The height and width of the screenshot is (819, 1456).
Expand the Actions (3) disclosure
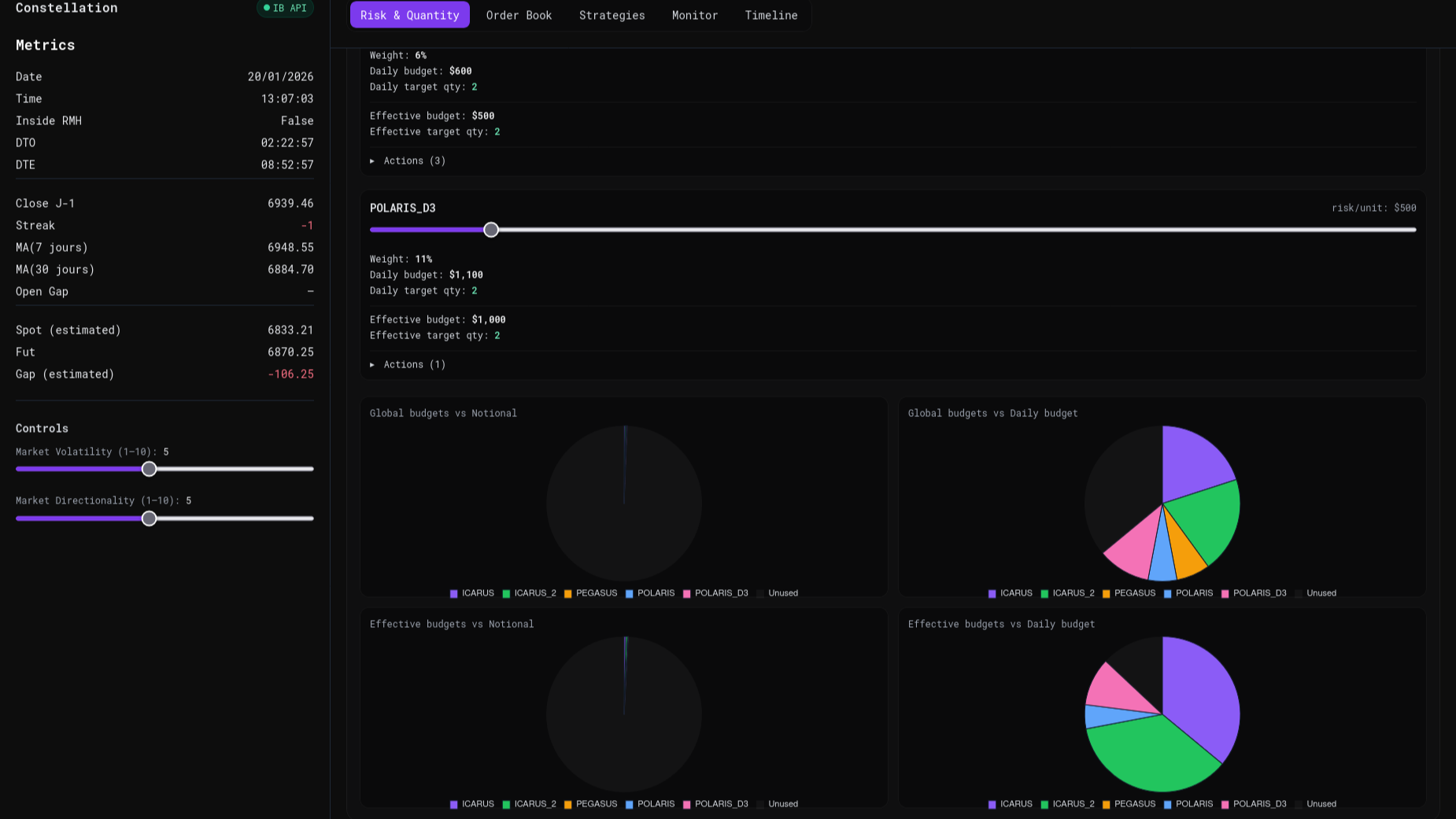coord(408,160)
